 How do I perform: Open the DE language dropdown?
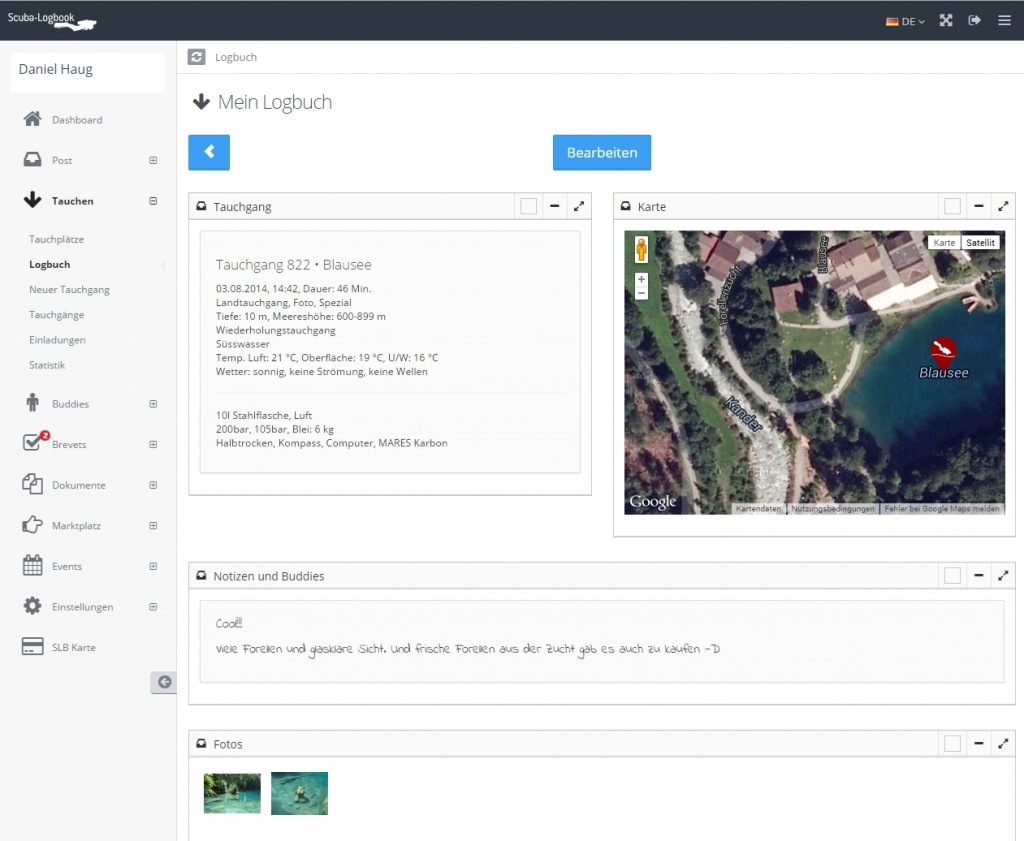tap(906, 21)
